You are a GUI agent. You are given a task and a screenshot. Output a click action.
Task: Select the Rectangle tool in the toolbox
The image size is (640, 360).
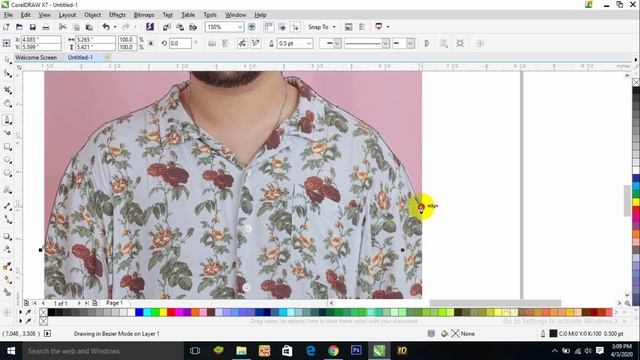tap(7, 147)
